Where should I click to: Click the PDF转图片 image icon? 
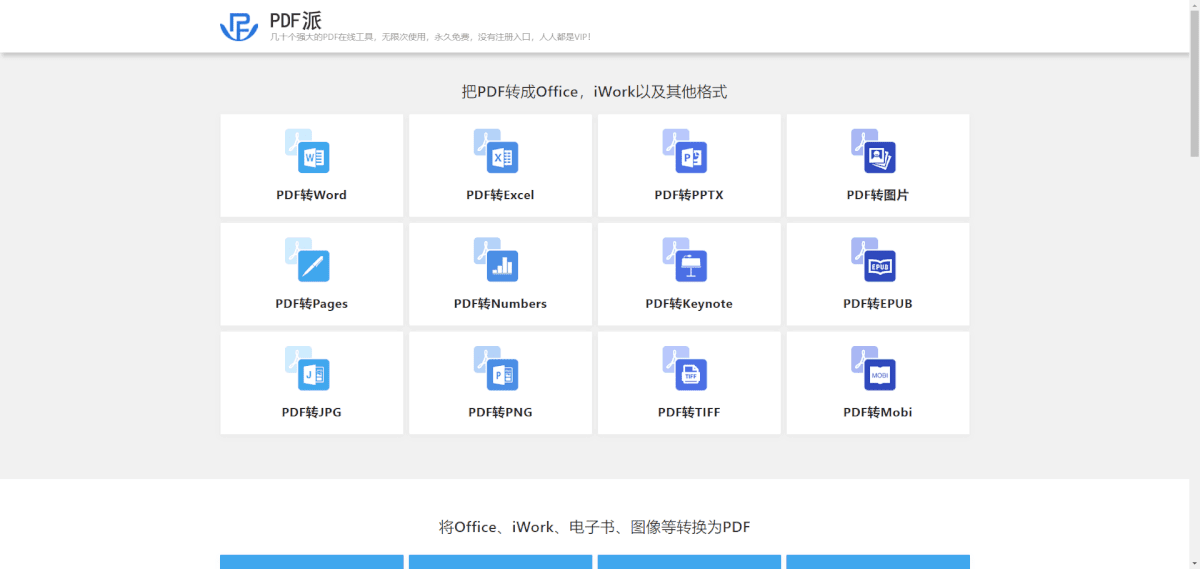click(x=875, y=152)
